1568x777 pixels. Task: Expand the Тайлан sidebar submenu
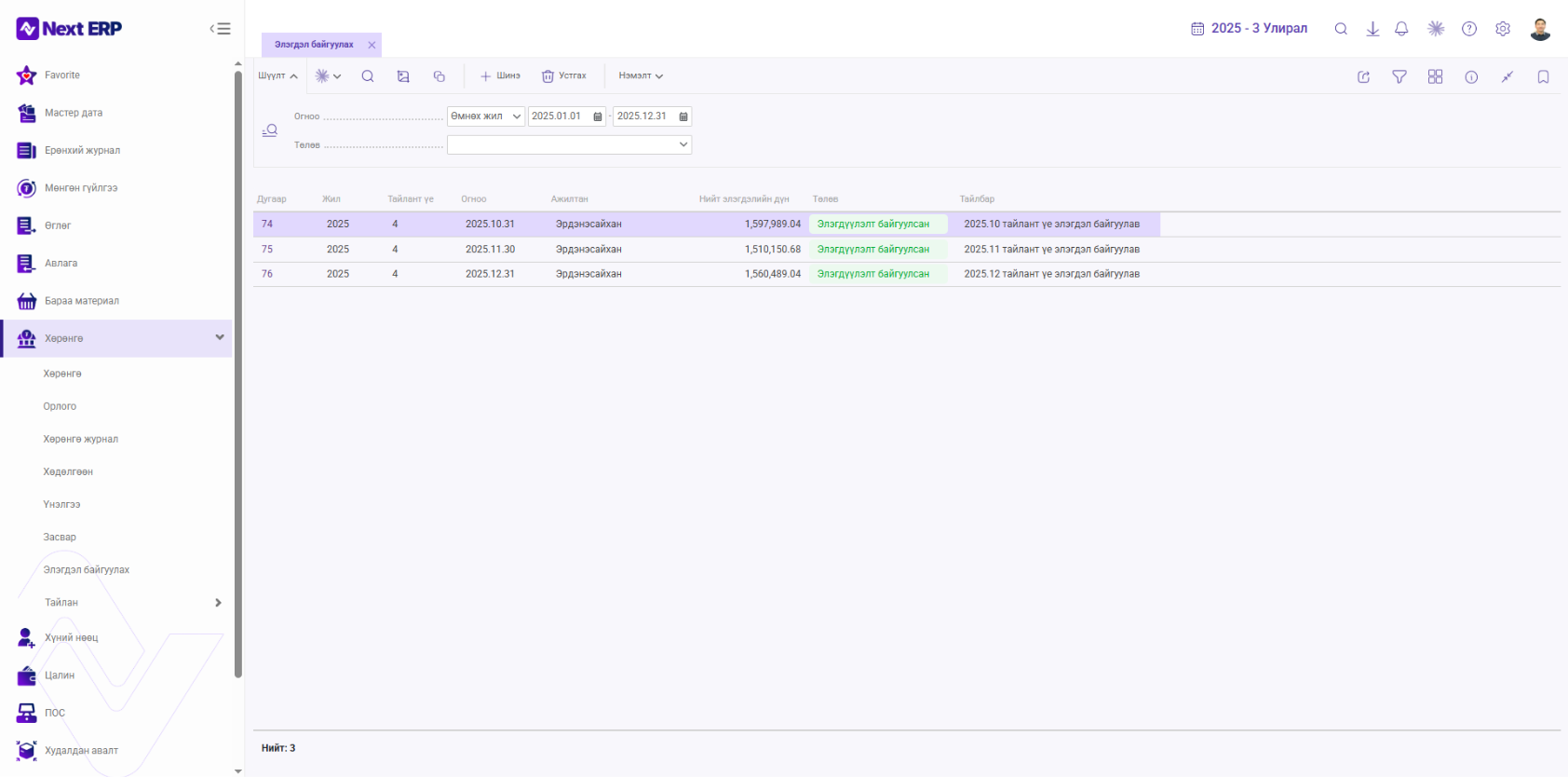(x=218, y=603)
